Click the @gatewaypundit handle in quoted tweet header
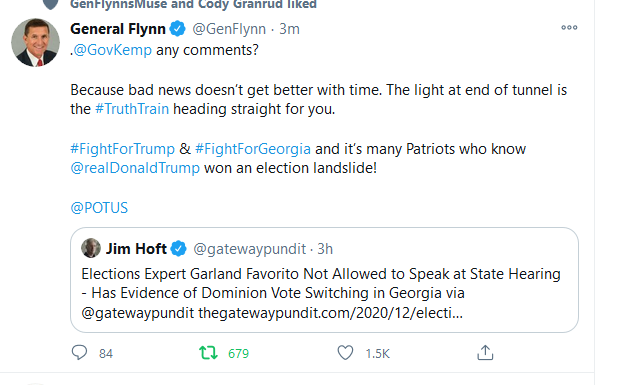The width and height of the screenshot is (621, 385). coord(250,249)
